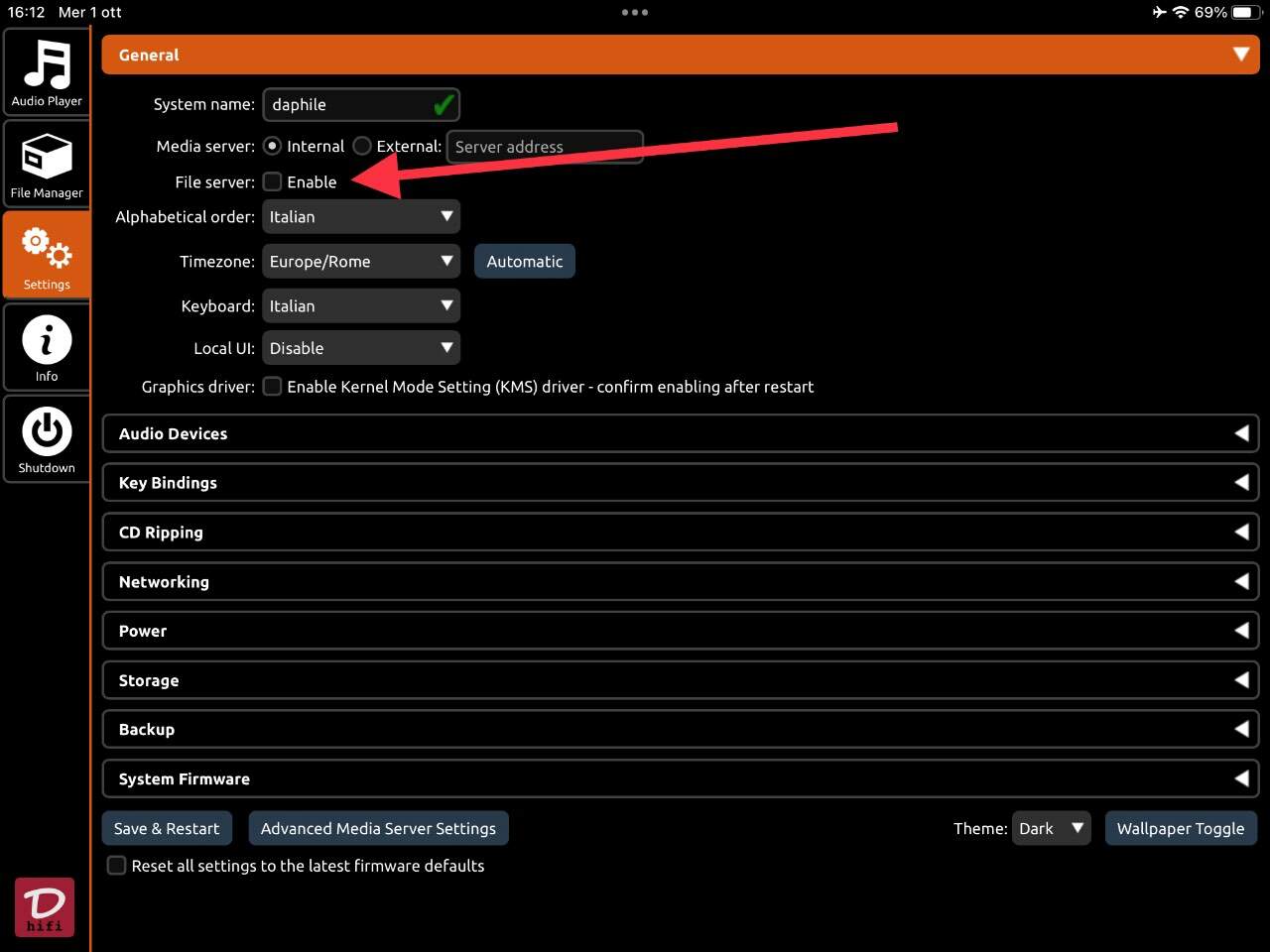This screenshot has height=952, width=1270.
Task: Open the Timezone Europe/Rome dropdown
Action: (x=361, y=262)
